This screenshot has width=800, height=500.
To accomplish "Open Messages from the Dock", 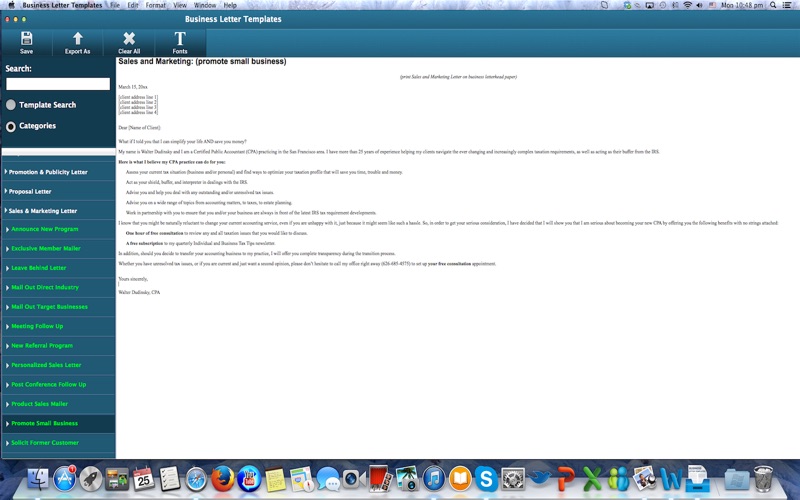I will (328, 479).
